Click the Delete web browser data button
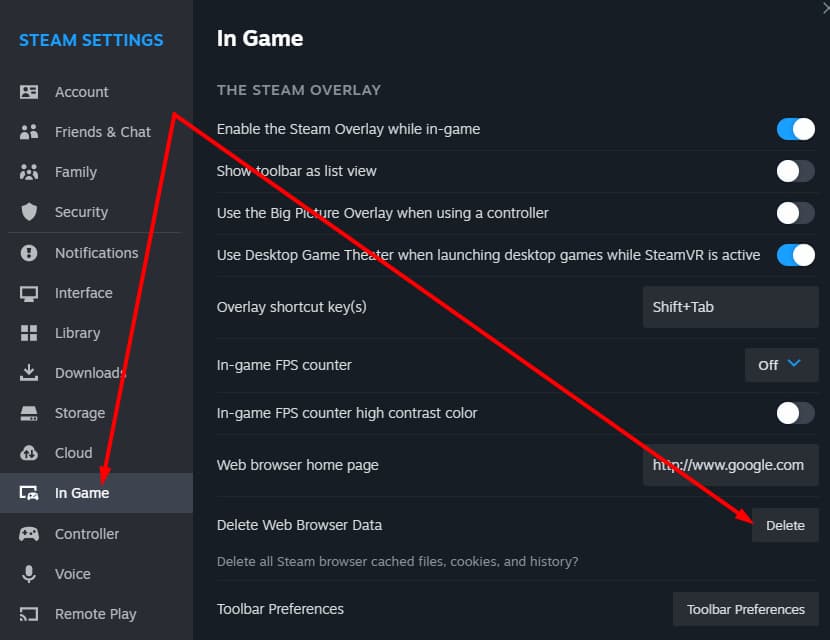 [786, 524]
